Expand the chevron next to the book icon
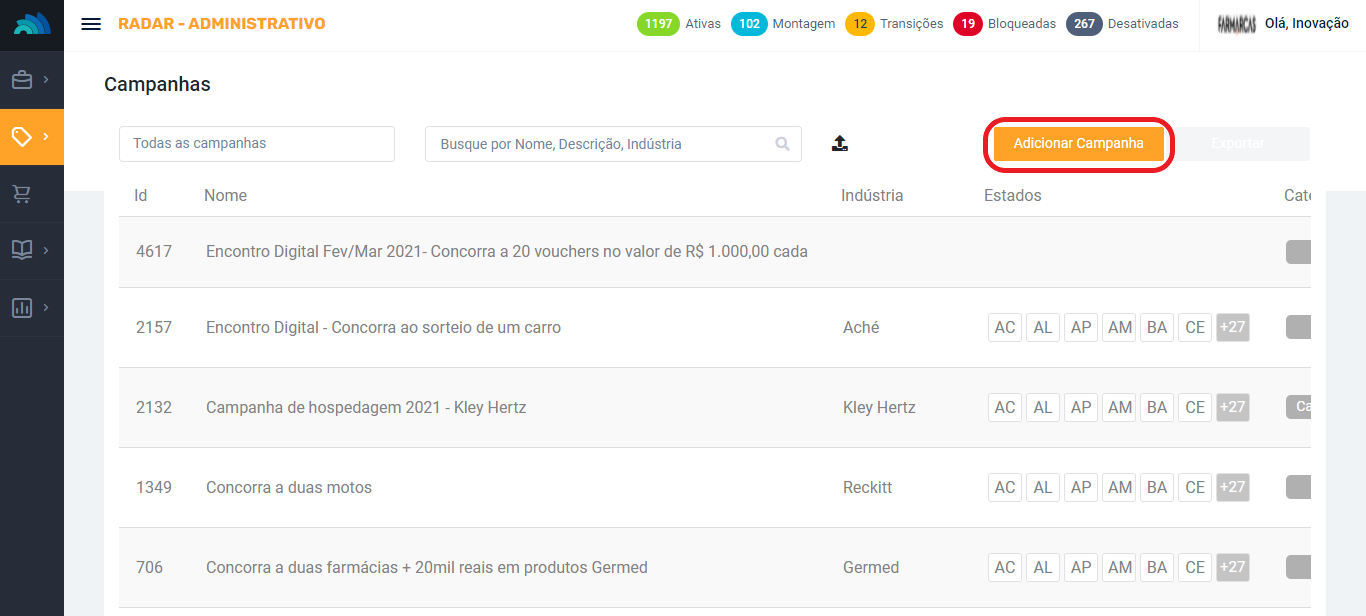The image size is (1366, 616). pos(46,250)
